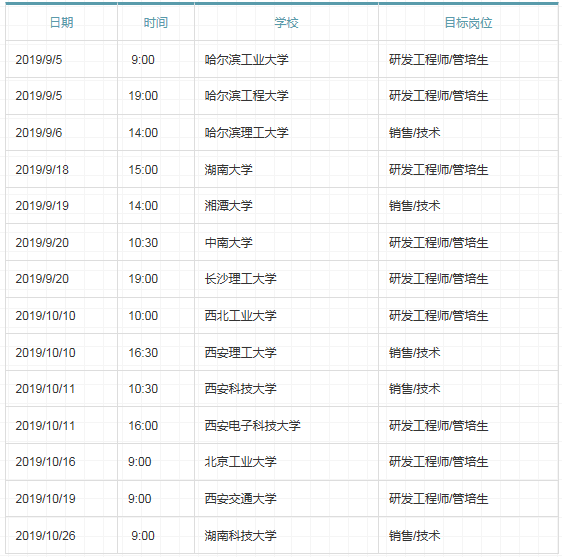
Task: Click the 2019/10/11 date for 西安电子科技大学
Action: pyautogui.click(x=46, y=426)
